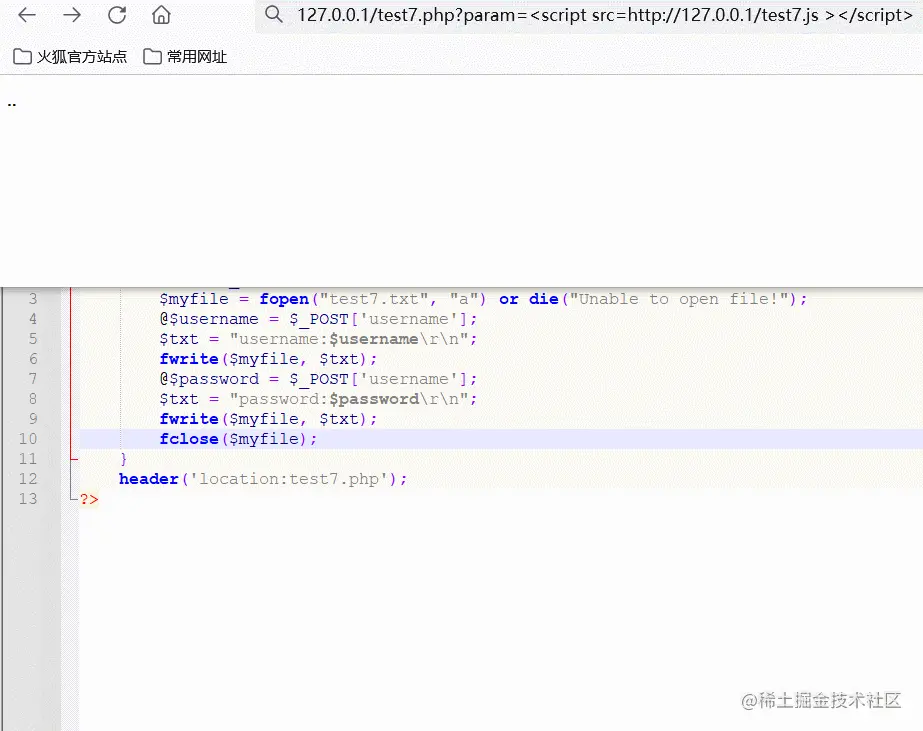Click the ?> closing PHP tag
Image resolution: width=923 pixels, height=731 pixels.
pyautogui.click(x=89, y=499)
